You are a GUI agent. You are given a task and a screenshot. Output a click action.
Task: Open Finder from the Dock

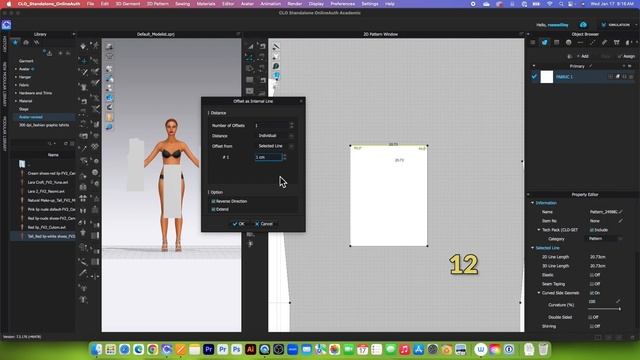(97, 349)
